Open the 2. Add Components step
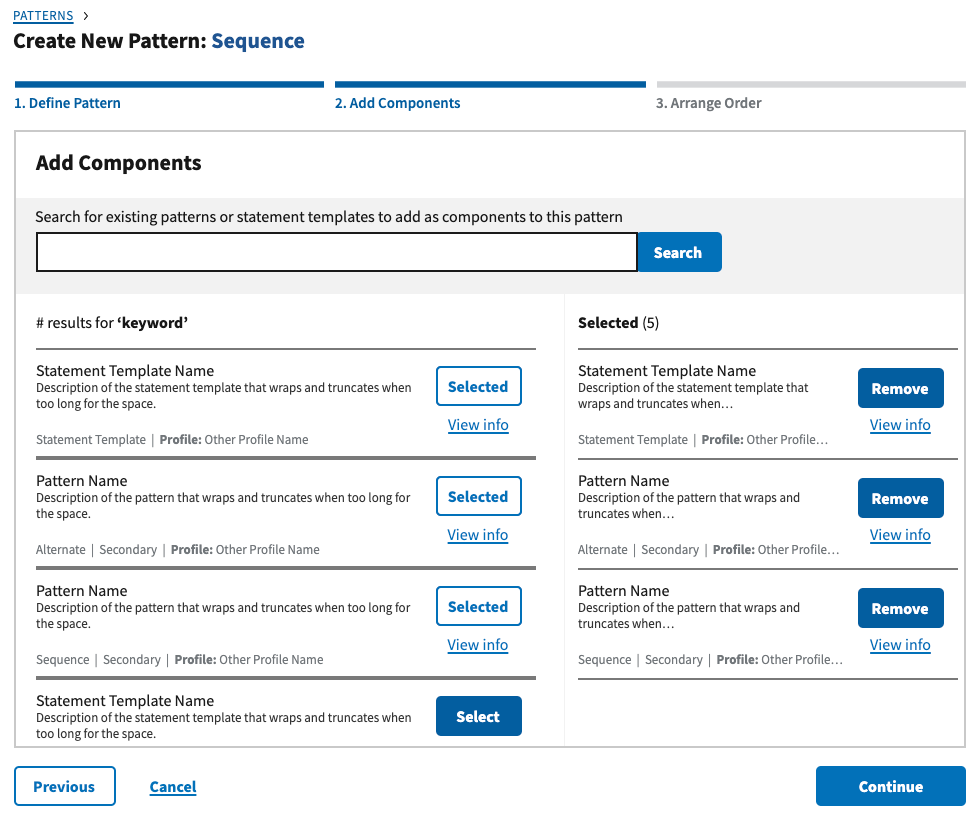Image resolution: width=980 pixels, height=820 pixels. (398, 103)
